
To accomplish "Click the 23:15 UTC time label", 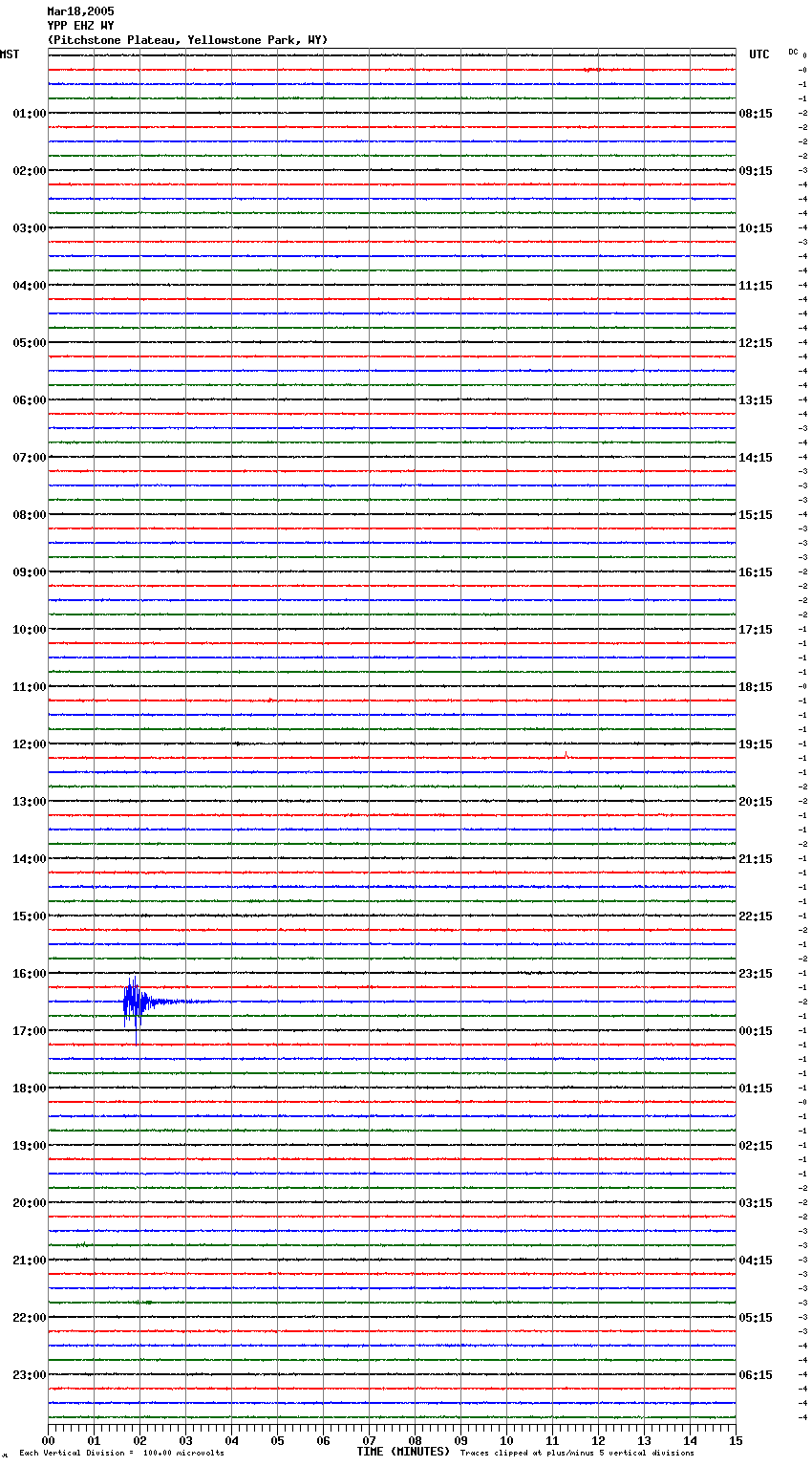I will click(x=756, y=974).
